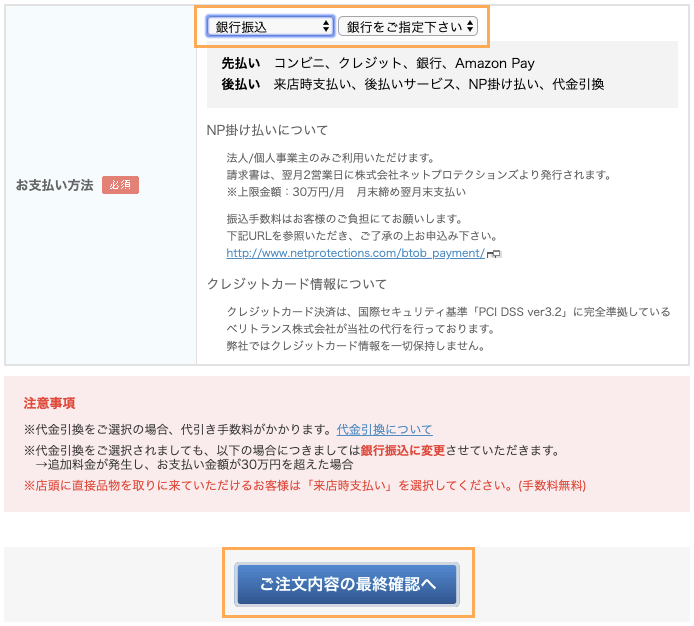Click the 必須 badge next to お支払い方法

[x=120, y=185]
